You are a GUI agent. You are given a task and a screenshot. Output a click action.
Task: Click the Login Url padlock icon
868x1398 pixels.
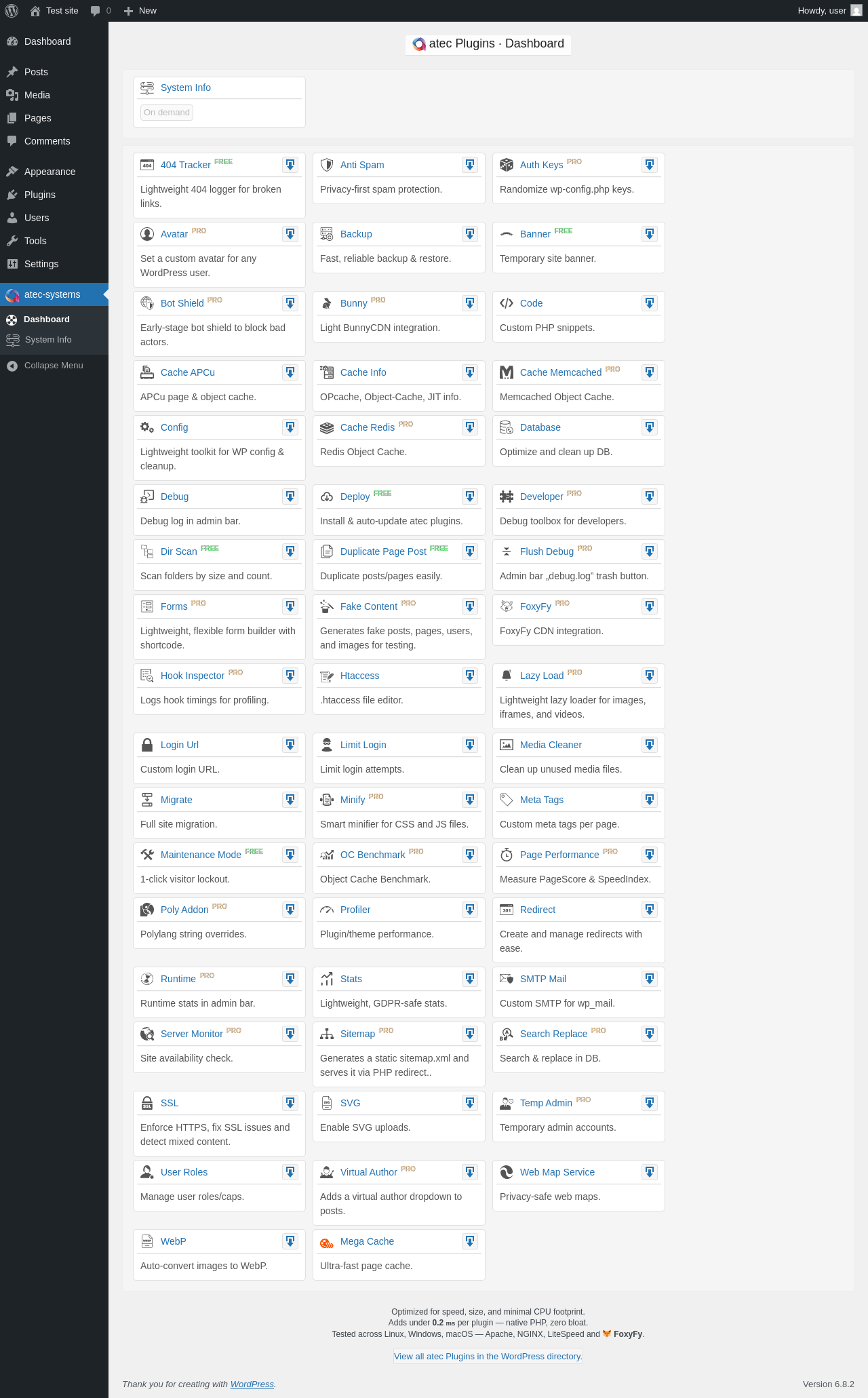147,745
